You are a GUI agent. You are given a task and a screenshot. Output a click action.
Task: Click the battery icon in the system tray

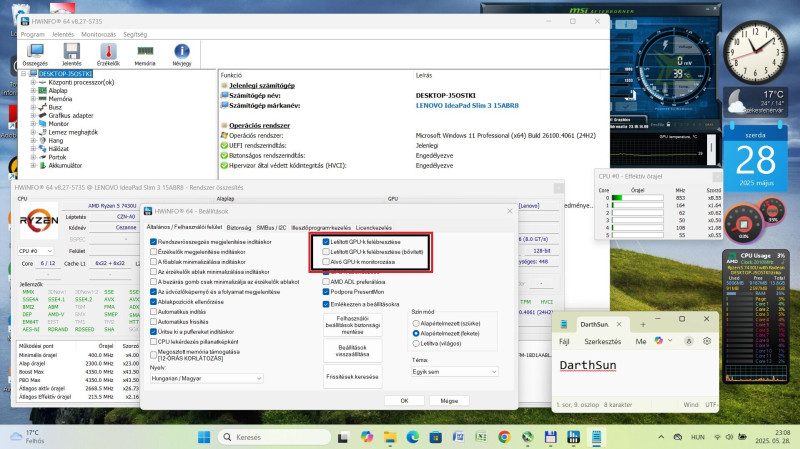pos(742,437)
